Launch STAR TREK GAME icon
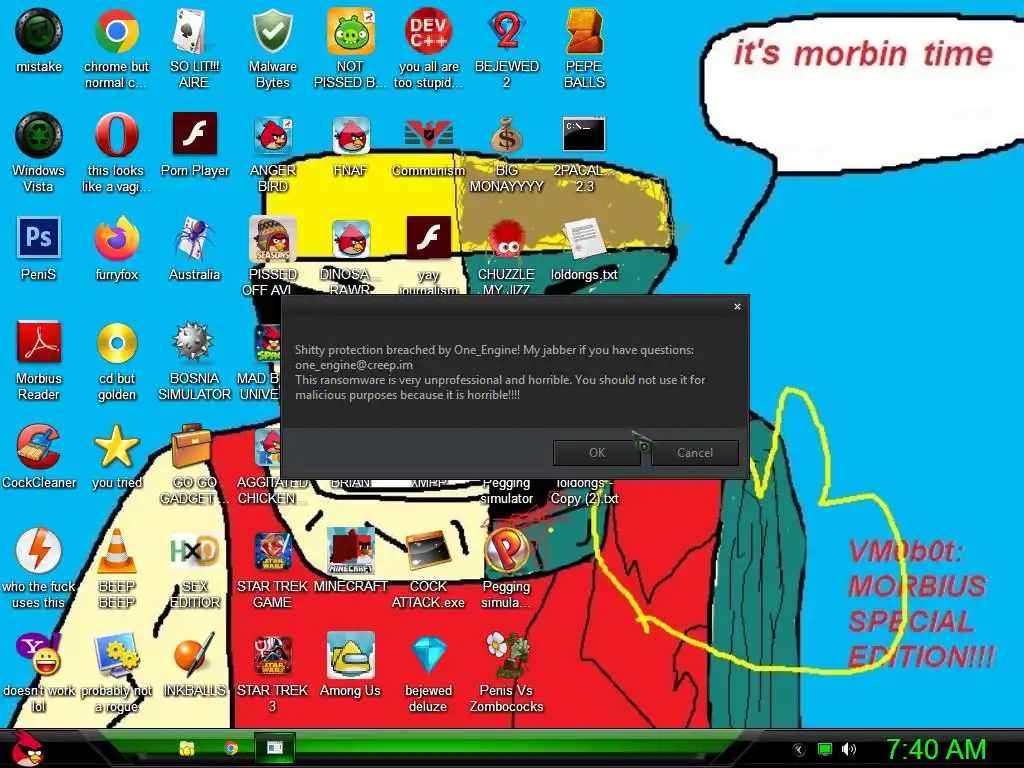 272,551
